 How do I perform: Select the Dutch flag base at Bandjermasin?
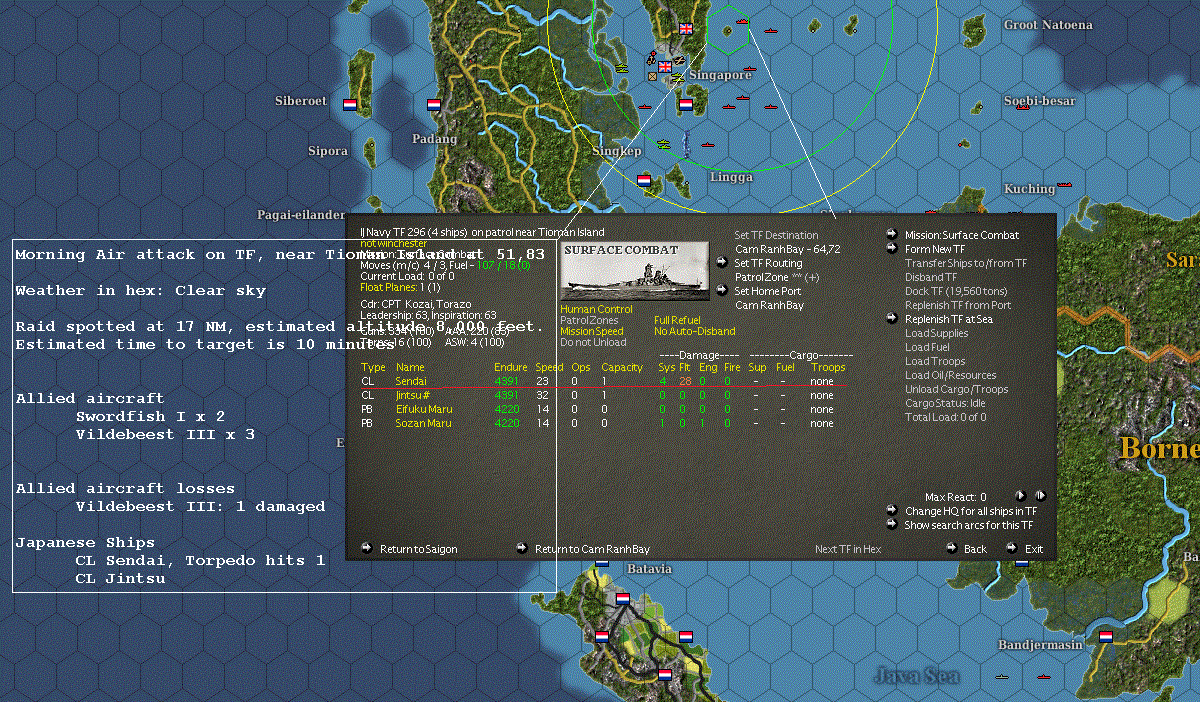coord(1106,636)
